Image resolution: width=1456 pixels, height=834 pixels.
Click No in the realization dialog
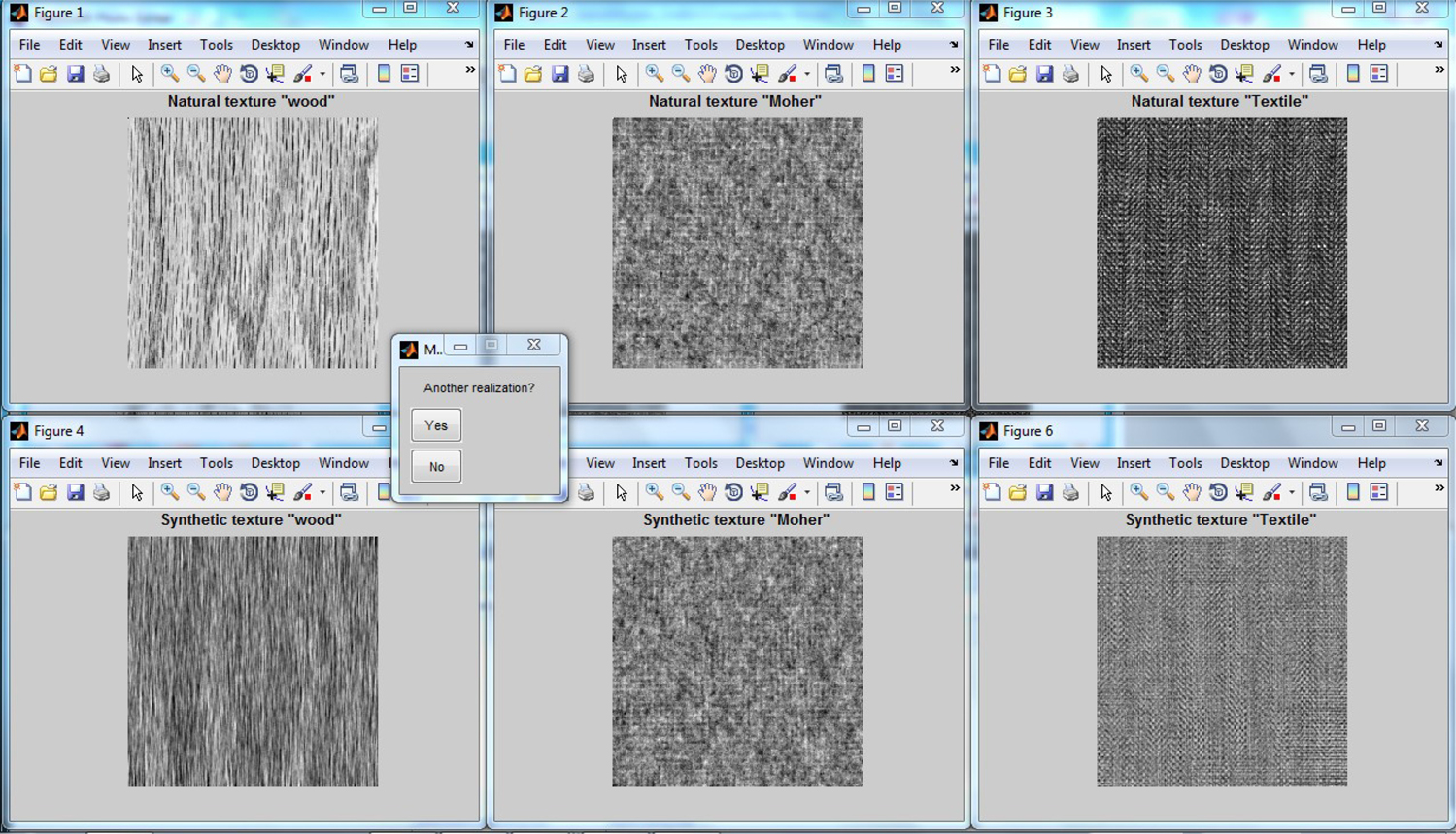[x=436, y=467]
